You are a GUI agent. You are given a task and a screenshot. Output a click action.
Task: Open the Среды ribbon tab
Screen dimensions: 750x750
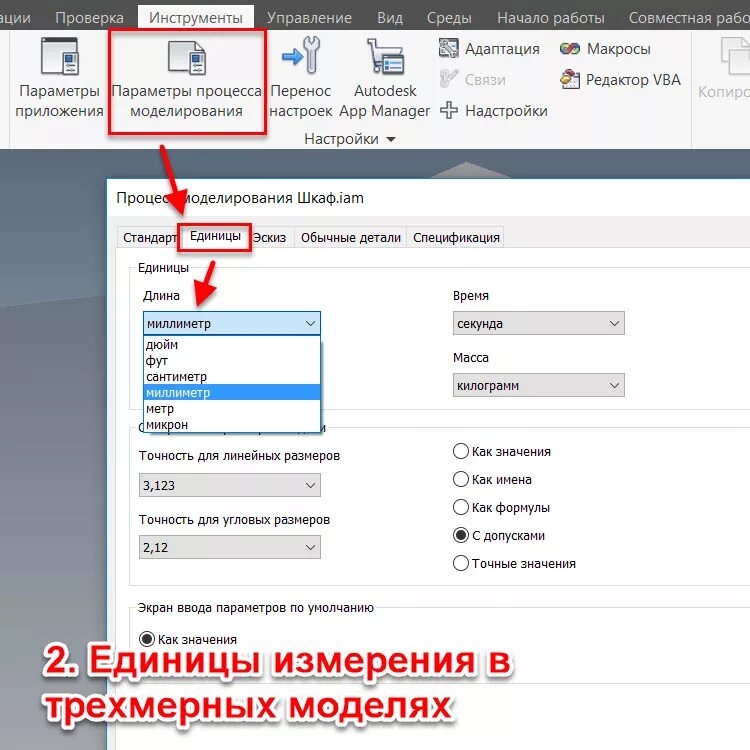tap(449, 18)
